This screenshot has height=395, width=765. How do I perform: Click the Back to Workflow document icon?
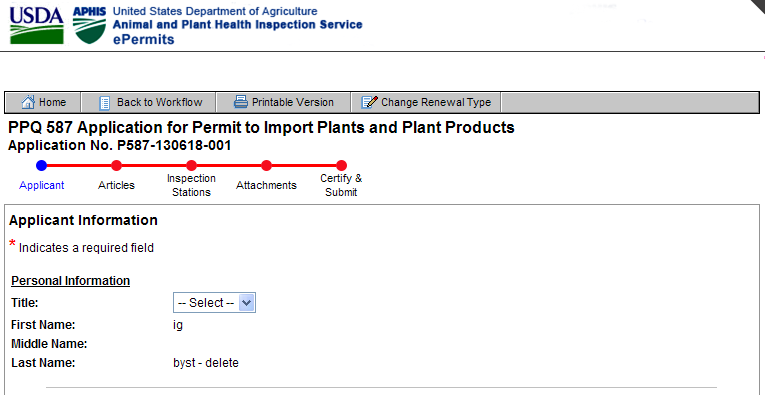coord(105,103)
